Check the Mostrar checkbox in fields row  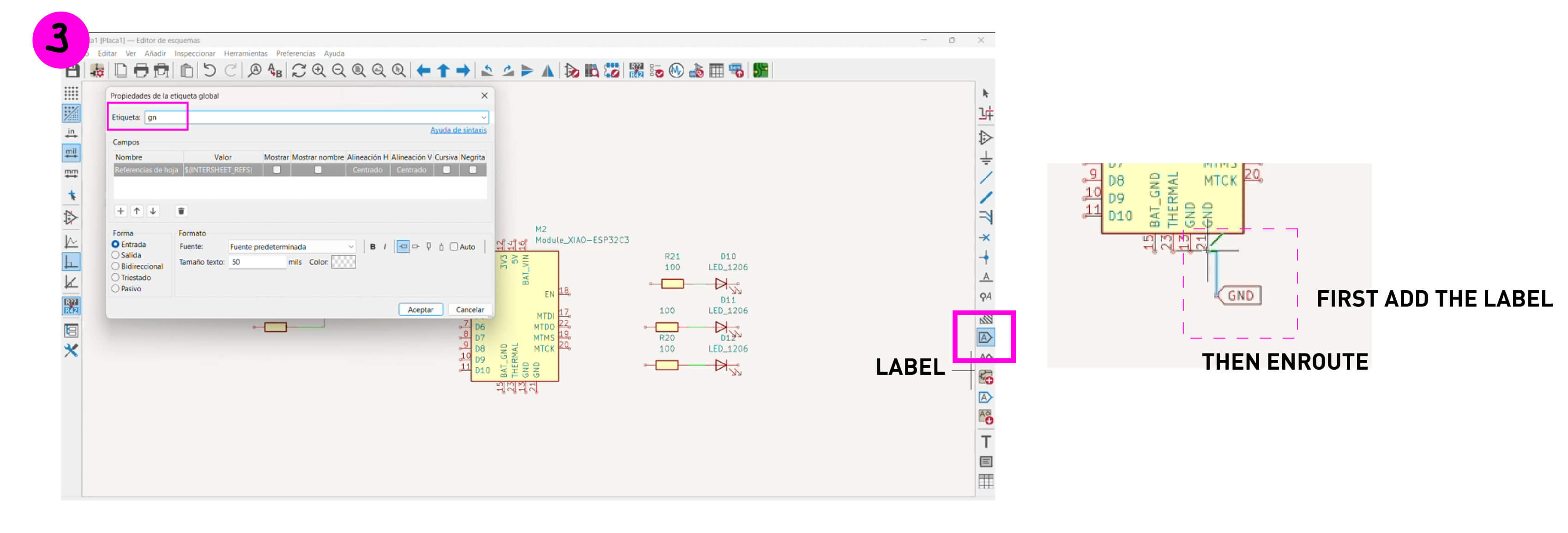click(277, 170)
